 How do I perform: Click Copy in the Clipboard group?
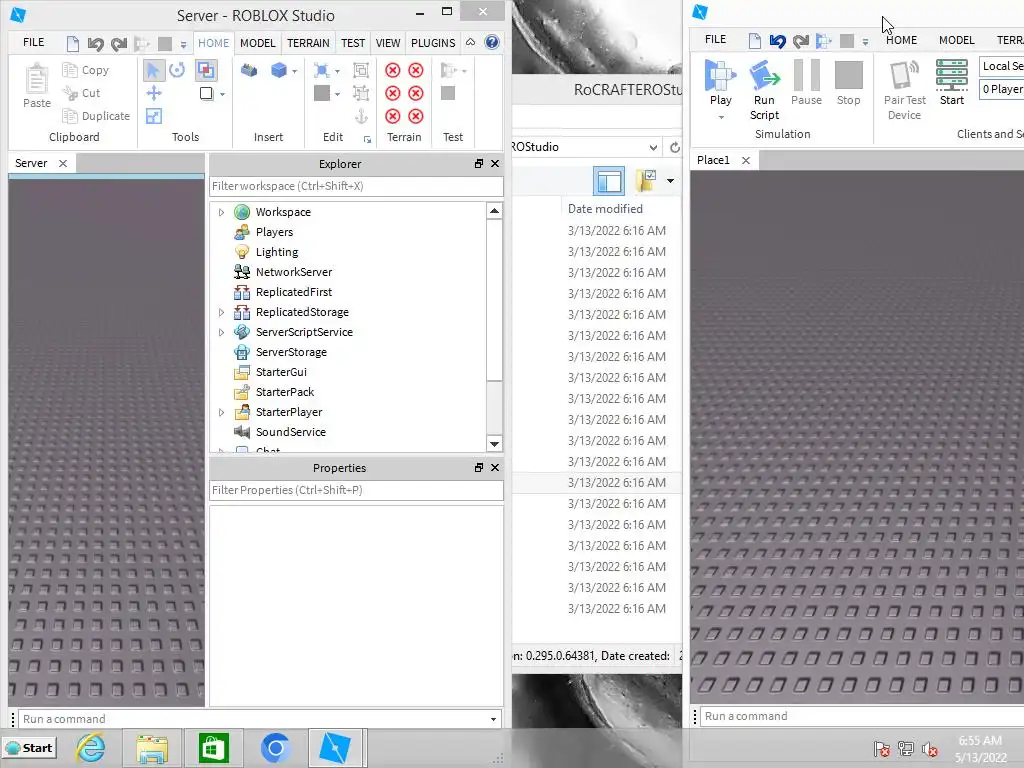click(86, 70)
